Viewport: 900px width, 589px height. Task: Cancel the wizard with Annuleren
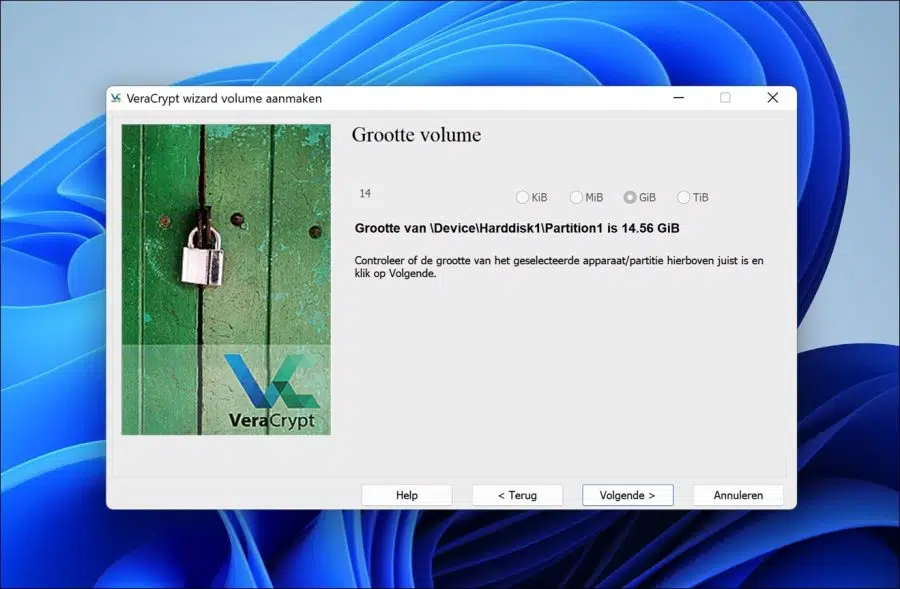point(738,495)
